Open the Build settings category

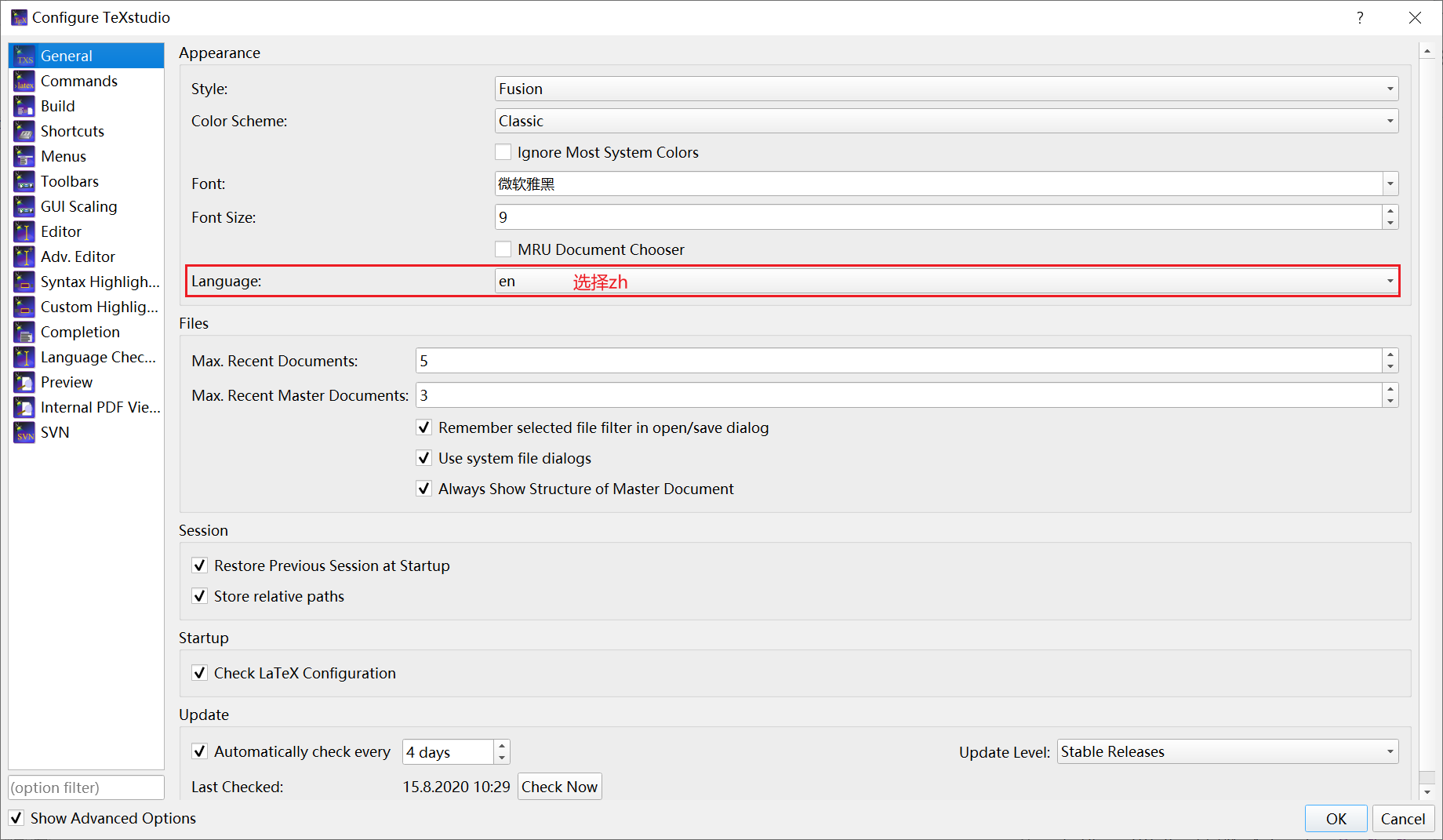(86, 106)
